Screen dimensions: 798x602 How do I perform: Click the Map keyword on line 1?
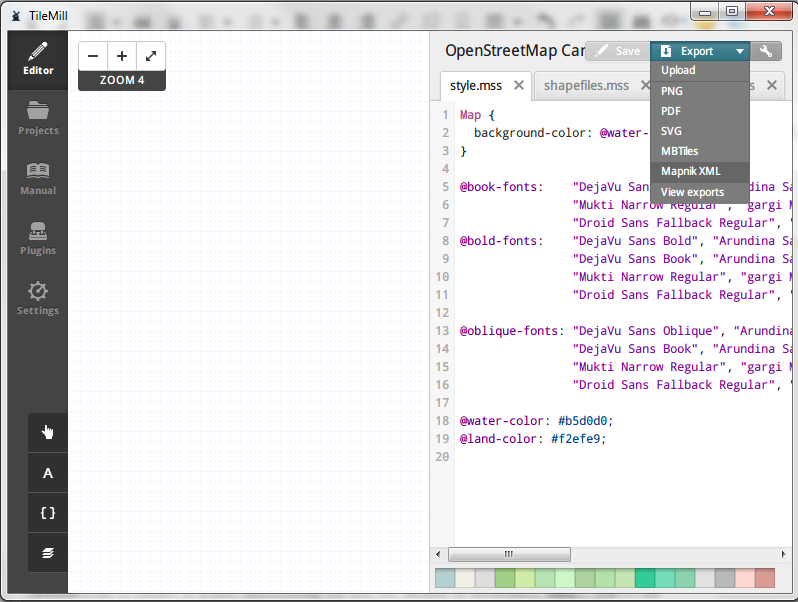pos(470,115)
